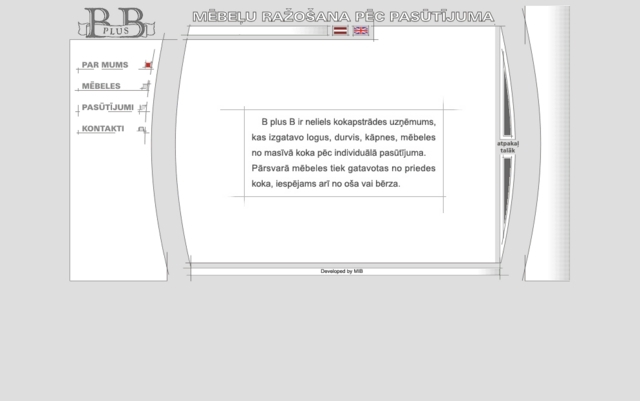This screenshot has width=640, height=401.
Task: Click the red square icon beside Par Mums
Action: coord(147,65)
